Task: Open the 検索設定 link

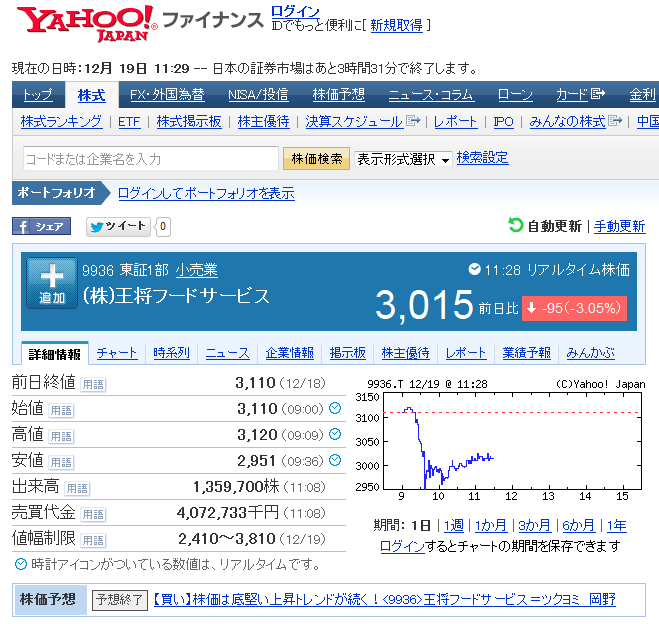Action: pyautogui.click(x=482, y=158)
